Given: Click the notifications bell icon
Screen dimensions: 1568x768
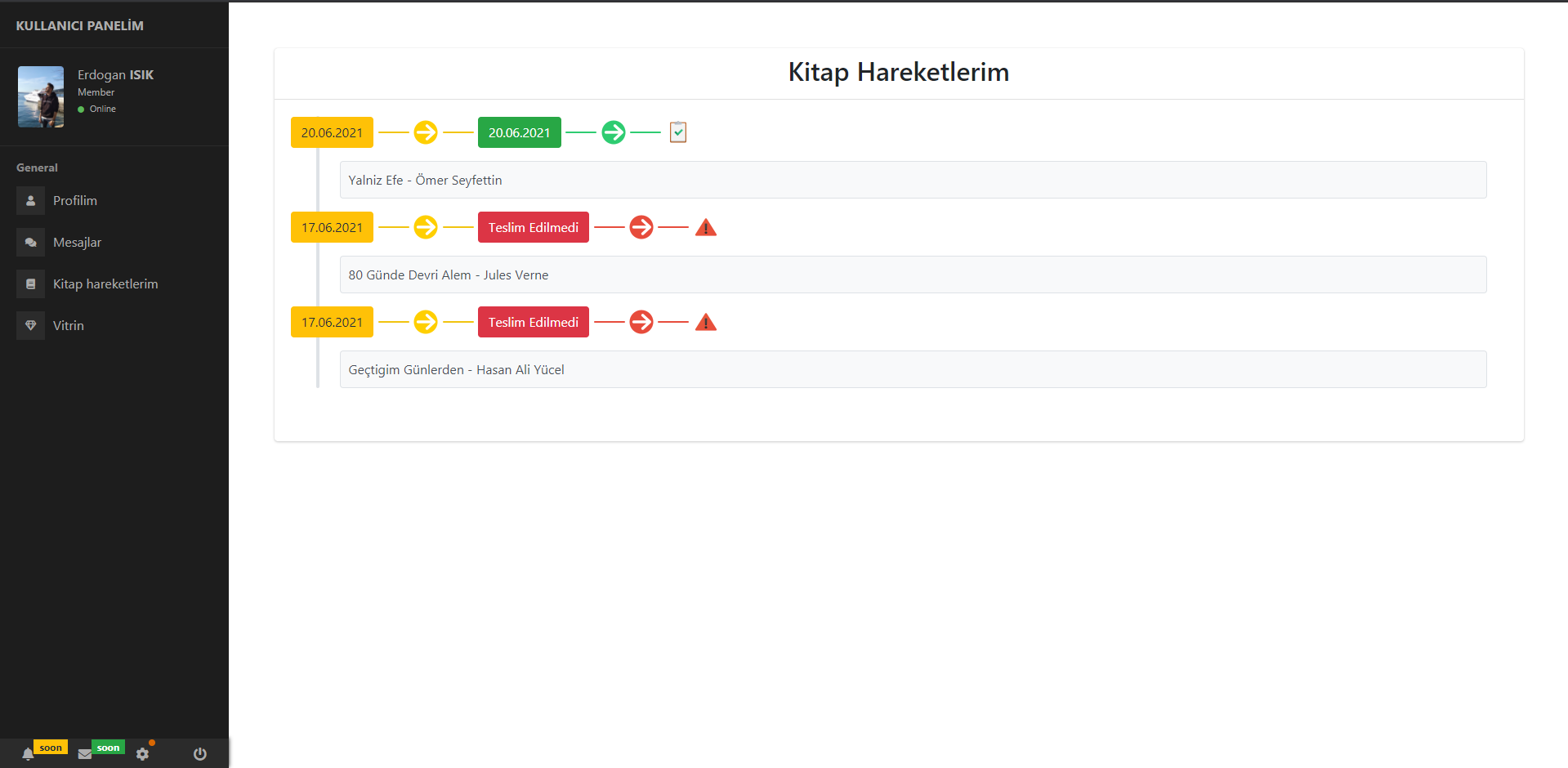Looking at the screenshot, I should coord(29,752).
